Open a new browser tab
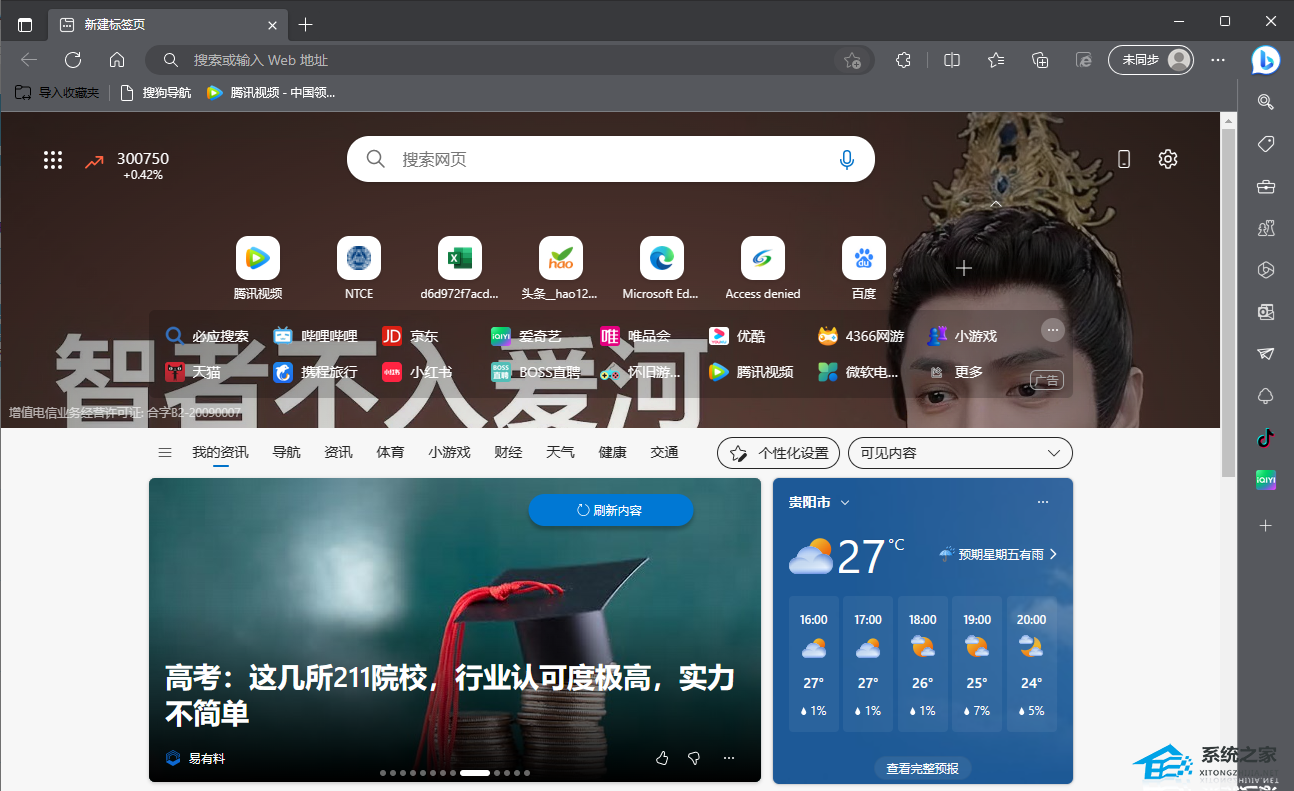Viewport: 1294px width, 791px height. click(x=306, y=25)
